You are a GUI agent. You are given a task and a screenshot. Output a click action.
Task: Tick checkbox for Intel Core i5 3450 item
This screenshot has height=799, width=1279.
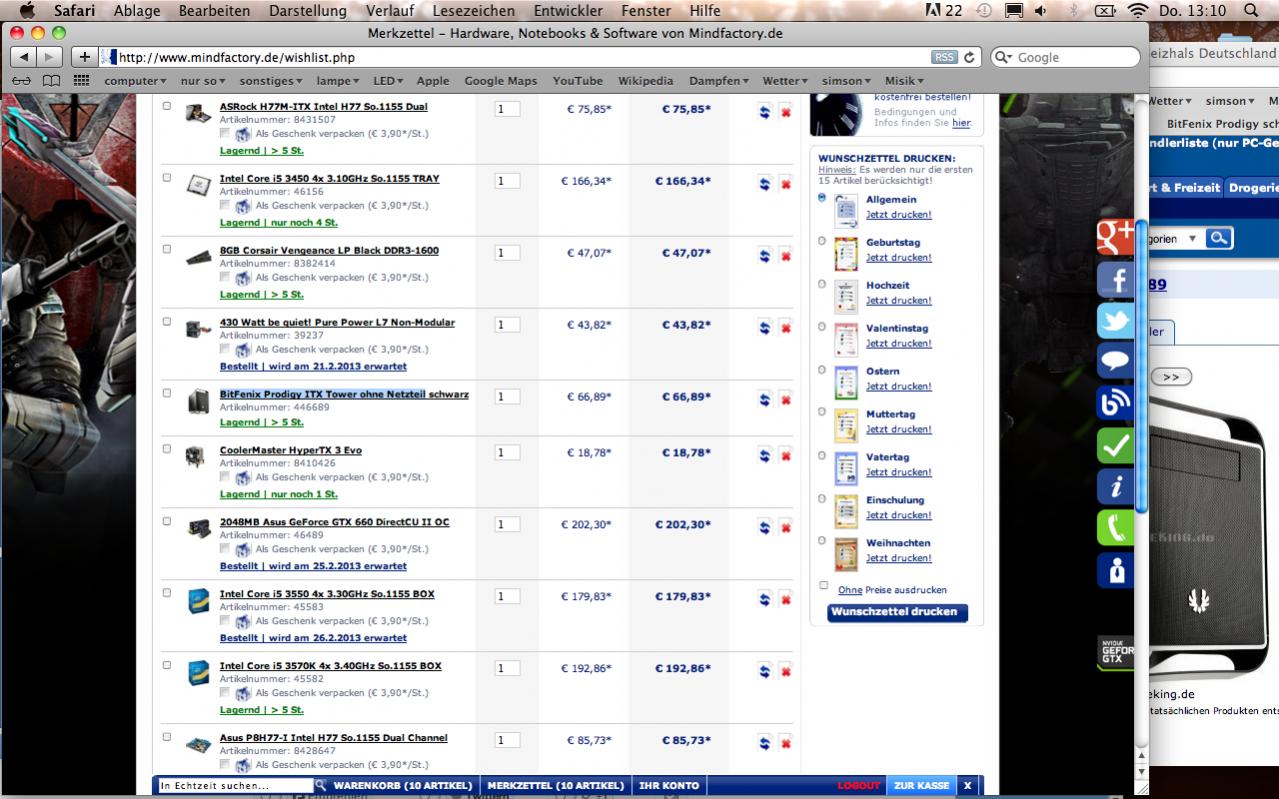tap(167, 177)
